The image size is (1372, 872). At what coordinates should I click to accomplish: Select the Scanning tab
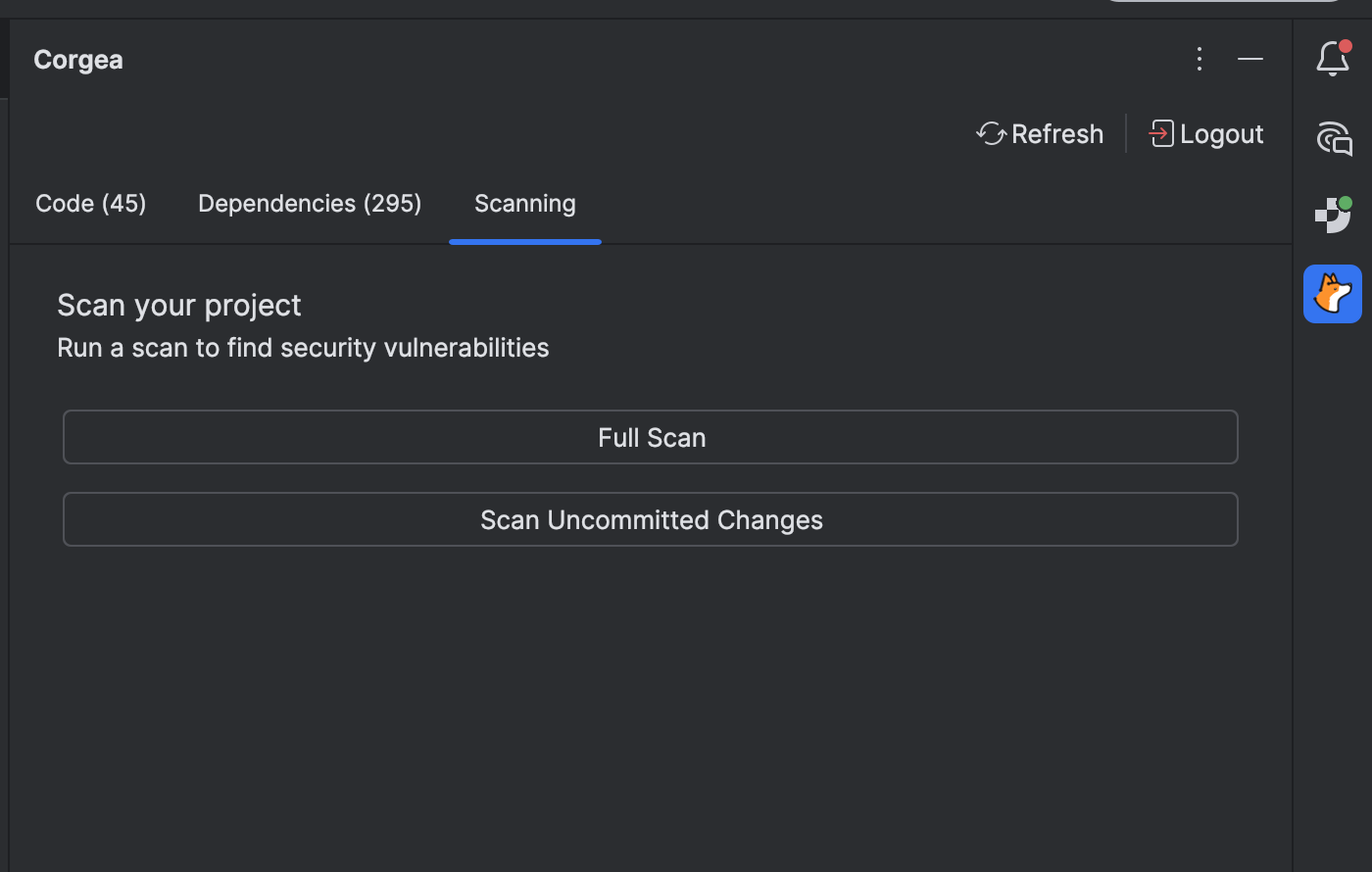pos(525,204)
